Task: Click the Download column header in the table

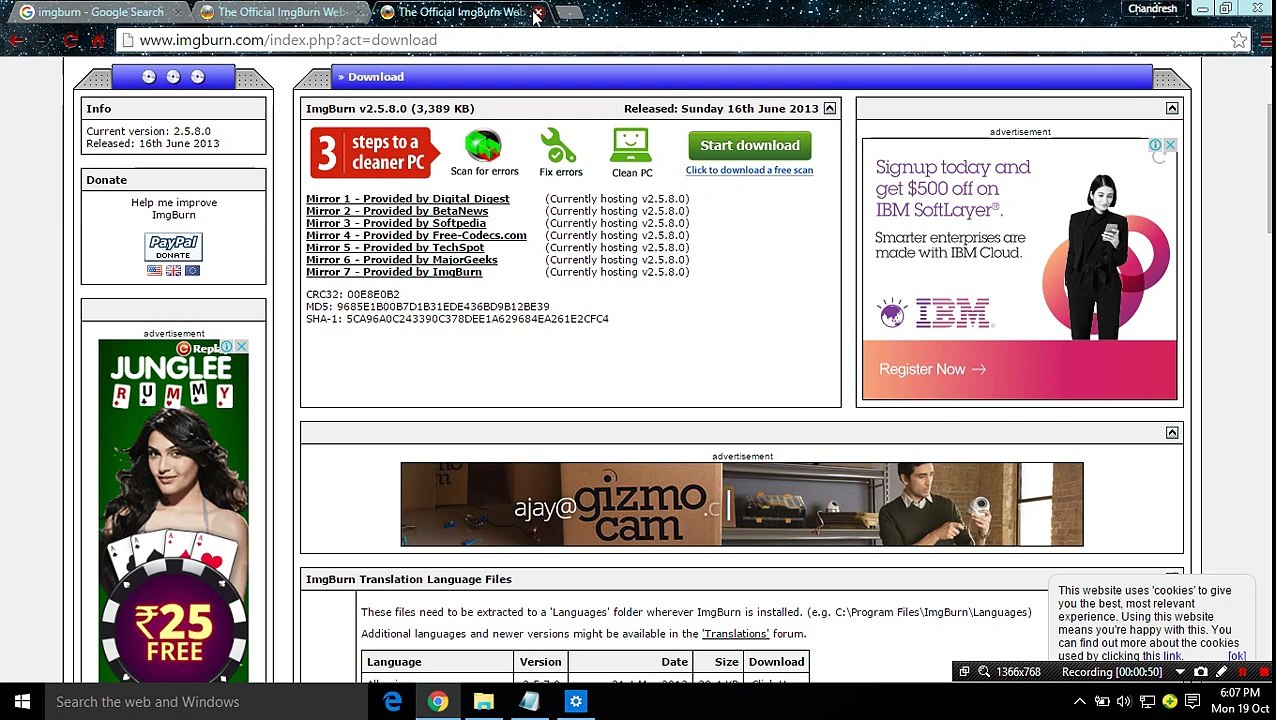Action: click(x=776, y=662)
